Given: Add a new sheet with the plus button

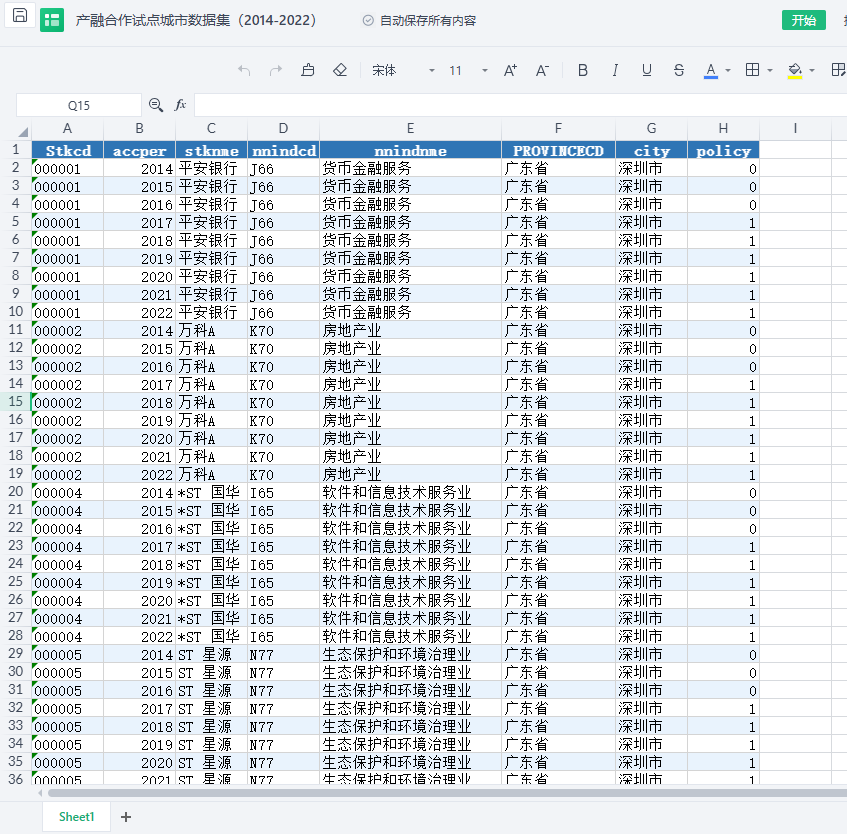Looking at the screenshot, I should tap(126, 817).
